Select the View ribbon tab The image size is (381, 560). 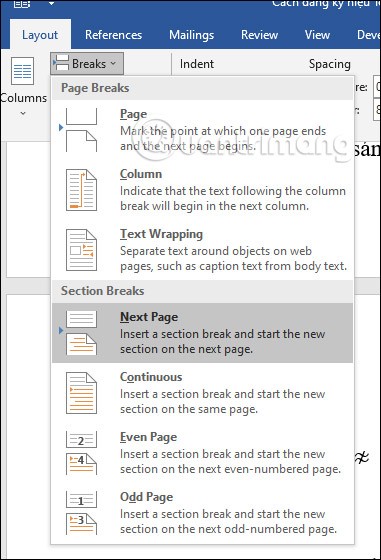pyautogui.click(x=317, y=35)
